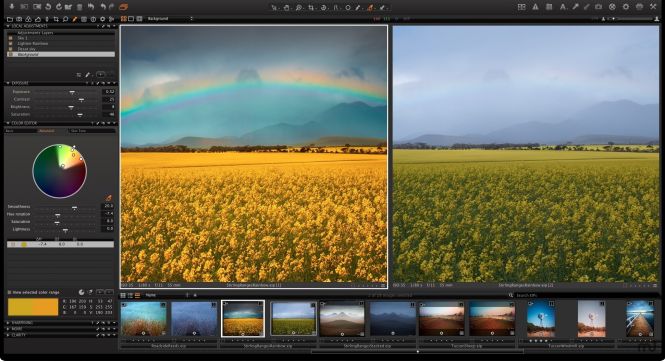The width and height of the screenshot is (665, 362).
Task: Expand the Sharpening panel
Action: (x=8, y=323)
